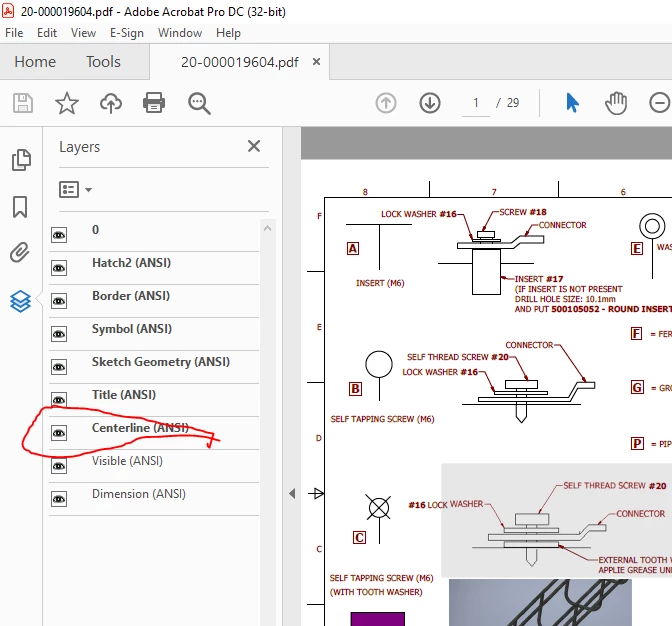The height and width of the screenshot is (626, 672).
Task: Select Hatch2 (ANSI) layer name
Action: click(132, 263)
